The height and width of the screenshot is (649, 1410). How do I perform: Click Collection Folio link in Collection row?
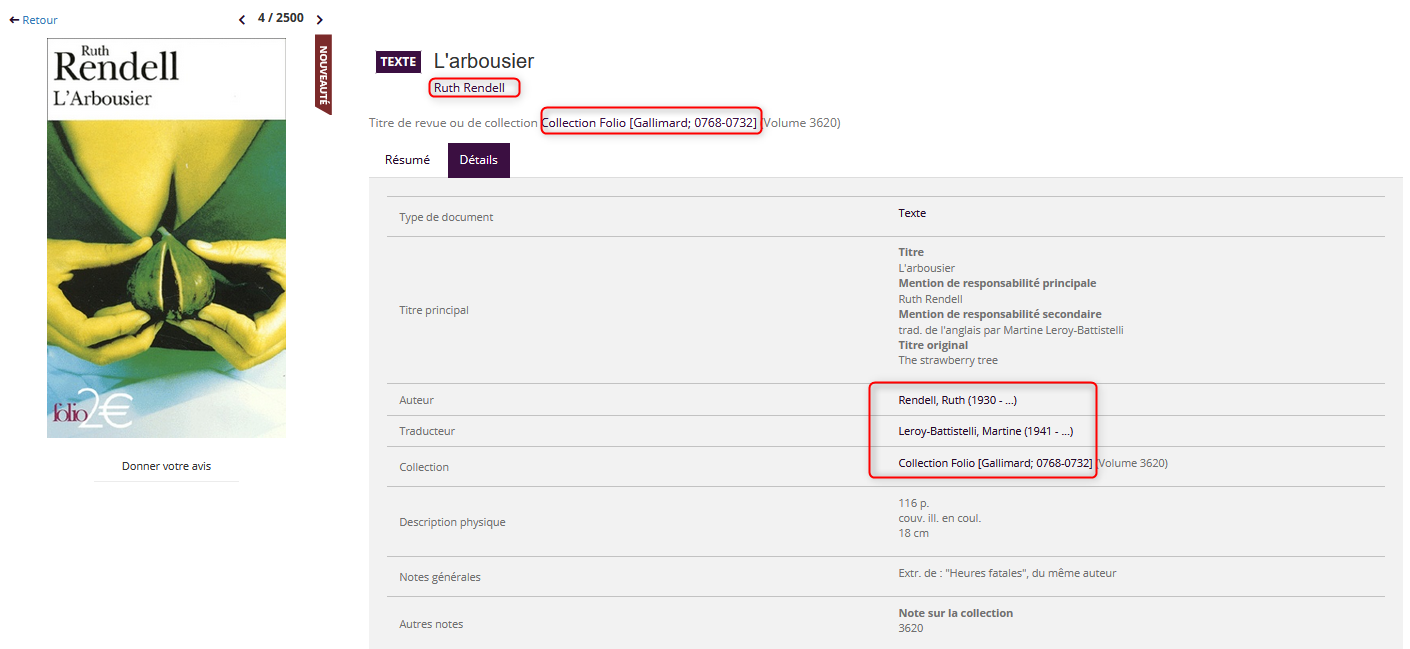tap(994, 463)
